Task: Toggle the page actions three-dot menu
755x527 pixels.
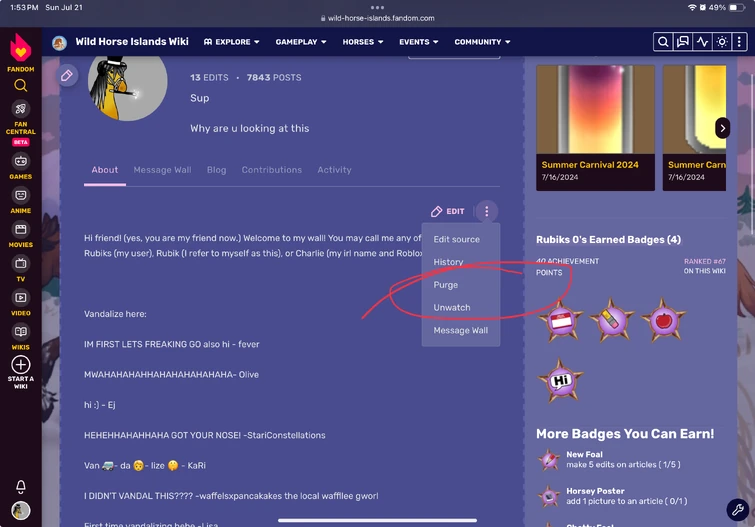Action: (x=487, y=211)
